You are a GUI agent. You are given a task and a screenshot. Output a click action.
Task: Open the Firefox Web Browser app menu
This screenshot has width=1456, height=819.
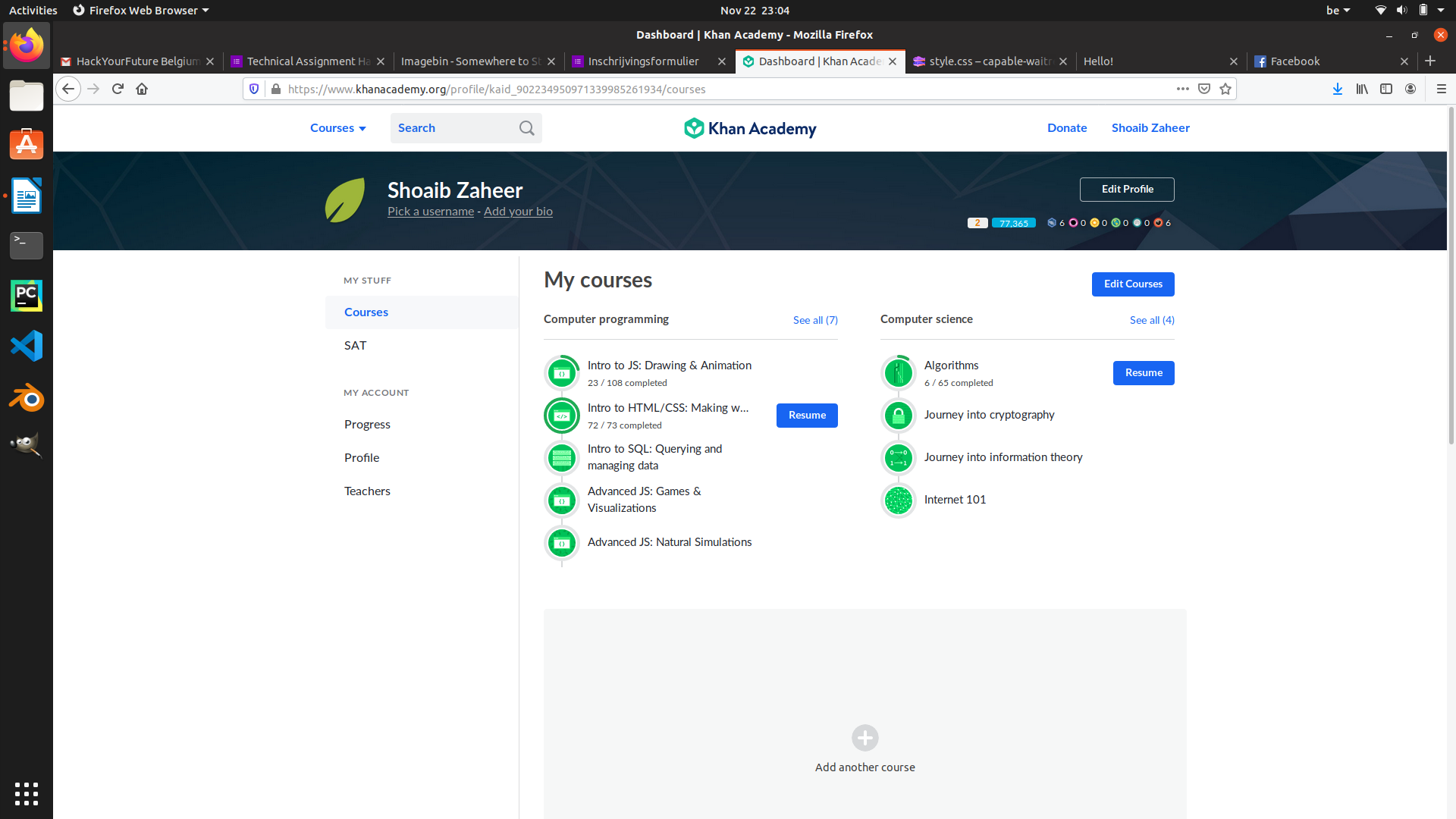pos(141,11)
